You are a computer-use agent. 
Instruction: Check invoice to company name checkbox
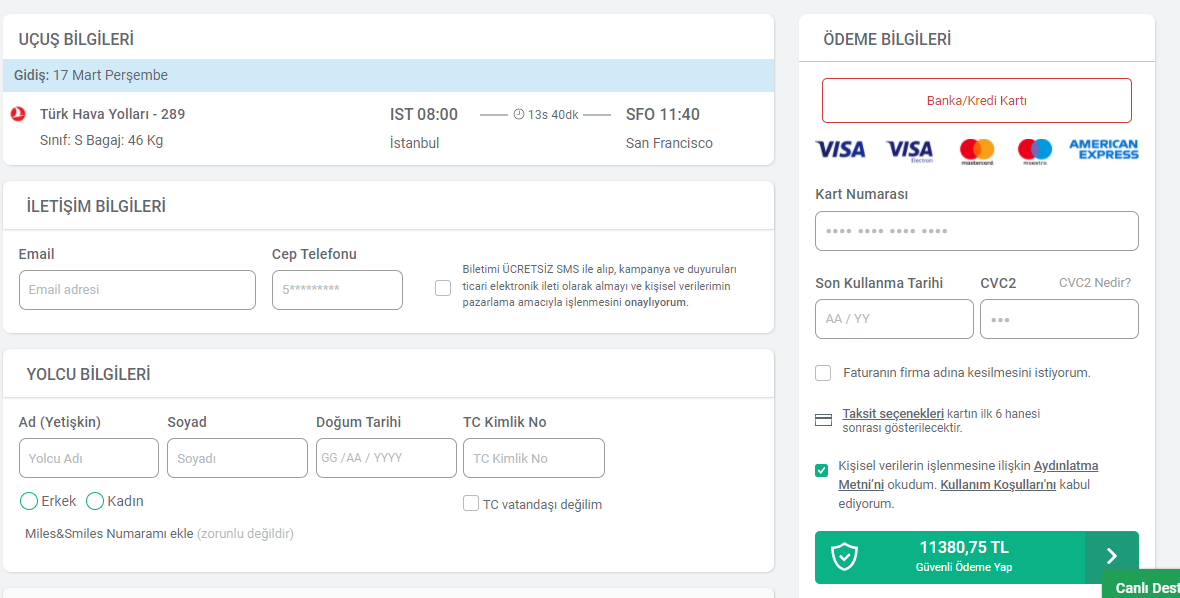click(x=823, y=373)
